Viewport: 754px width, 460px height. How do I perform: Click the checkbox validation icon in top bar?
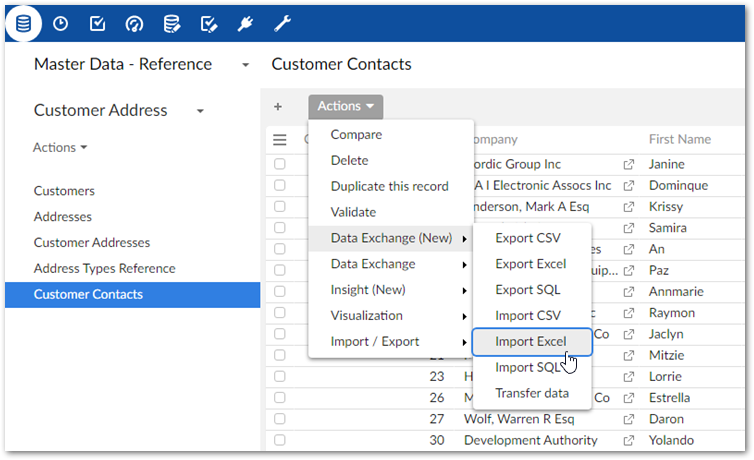click(x=98, y=23)
